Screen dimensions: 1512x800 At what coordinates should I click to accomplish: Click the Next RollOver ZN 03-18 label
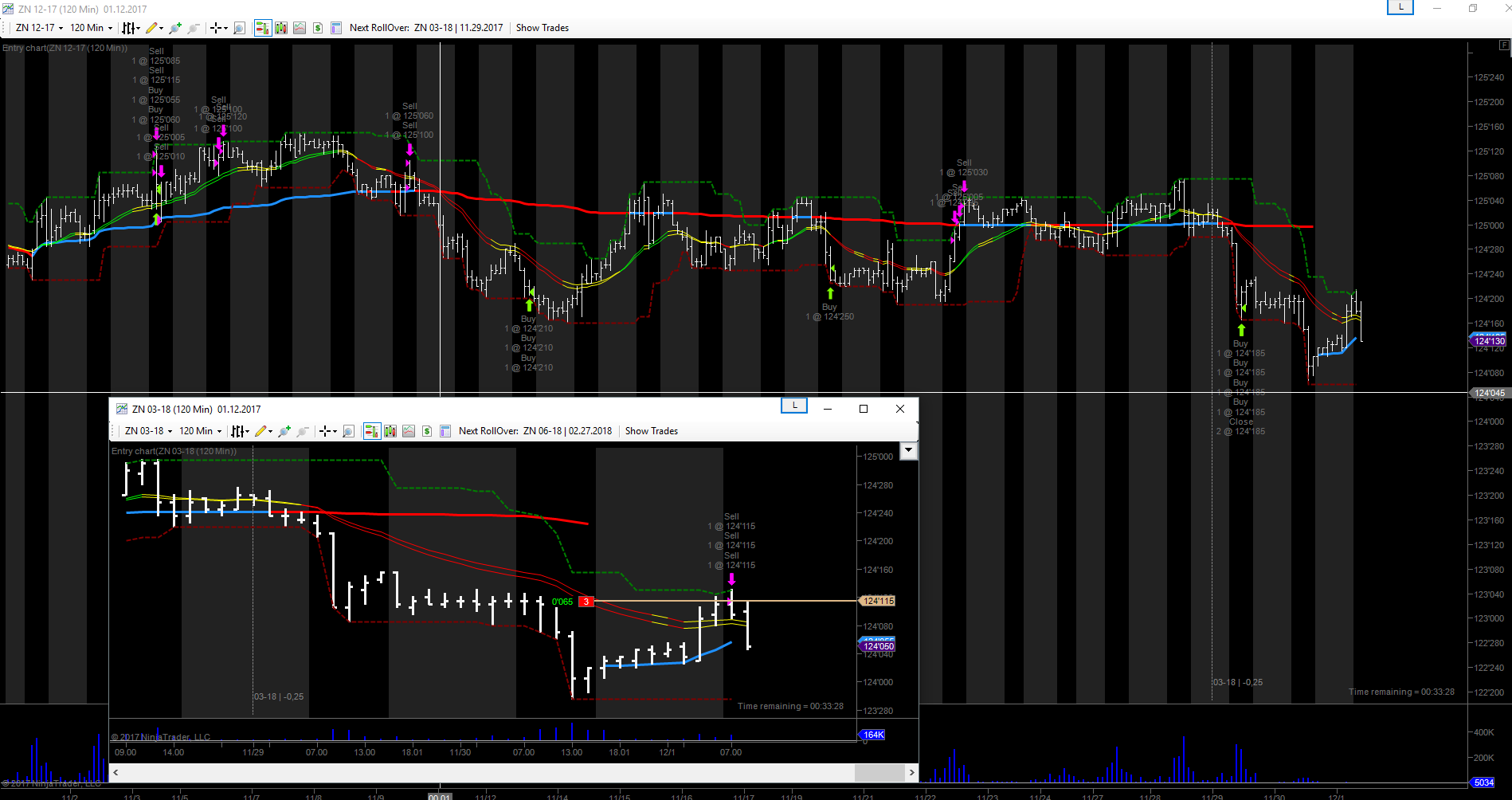coord(426,28)
